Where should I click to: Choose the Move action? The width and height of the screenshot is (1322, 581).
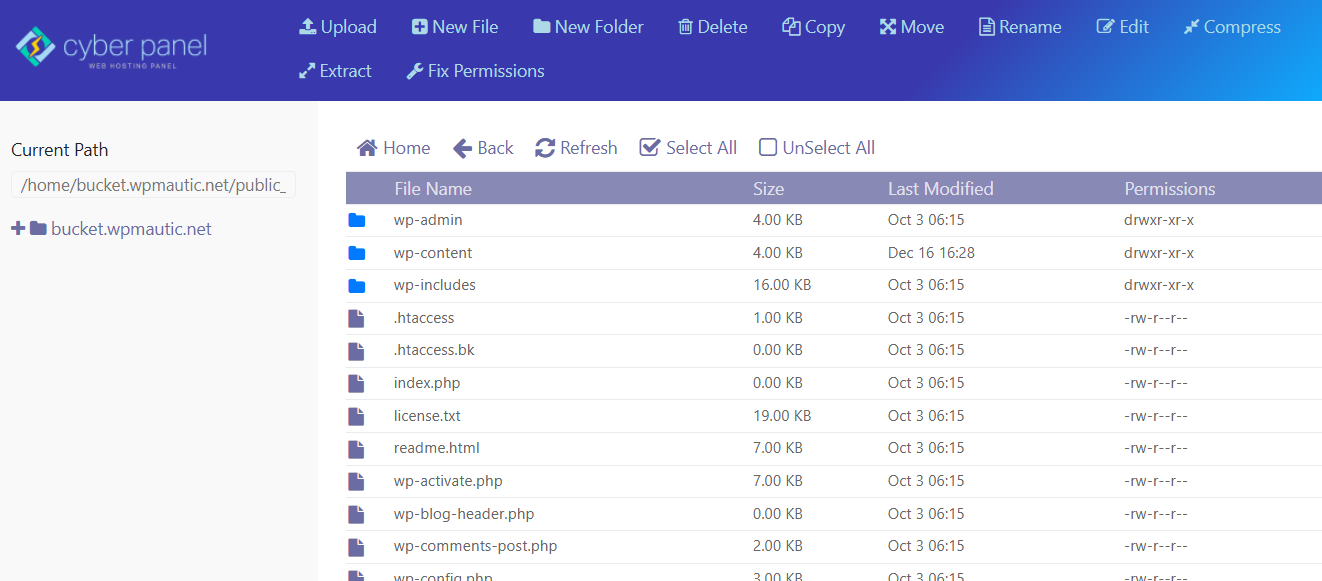[912, 27]
